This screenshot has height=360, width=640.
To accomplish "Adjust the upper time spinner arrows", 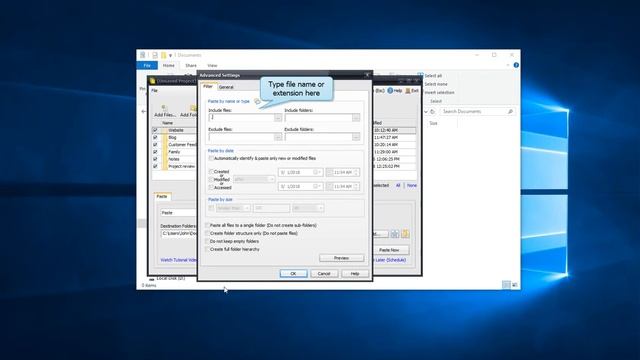I will (356, 172).
